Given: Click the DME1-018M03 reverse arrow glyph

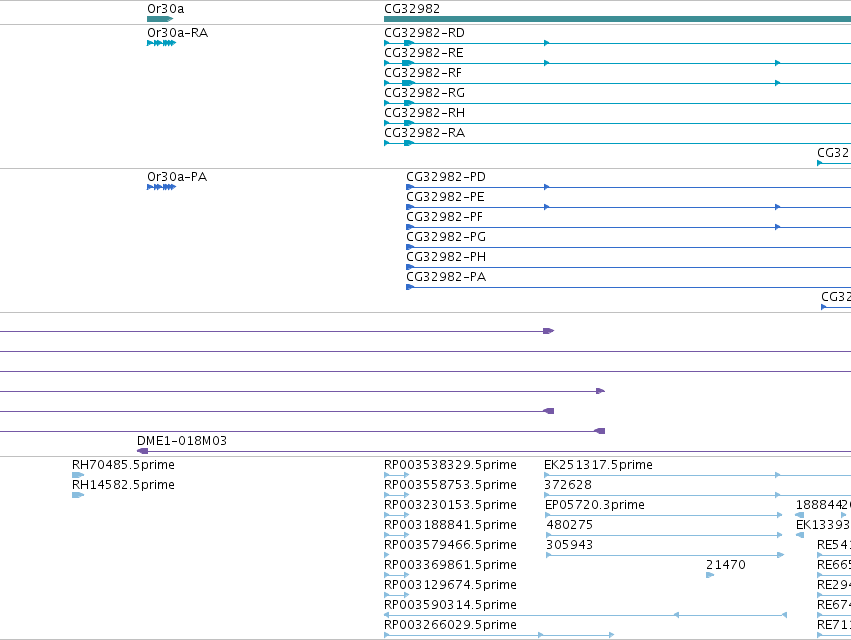Looking at the screenshot, I should tap(143, 451).
